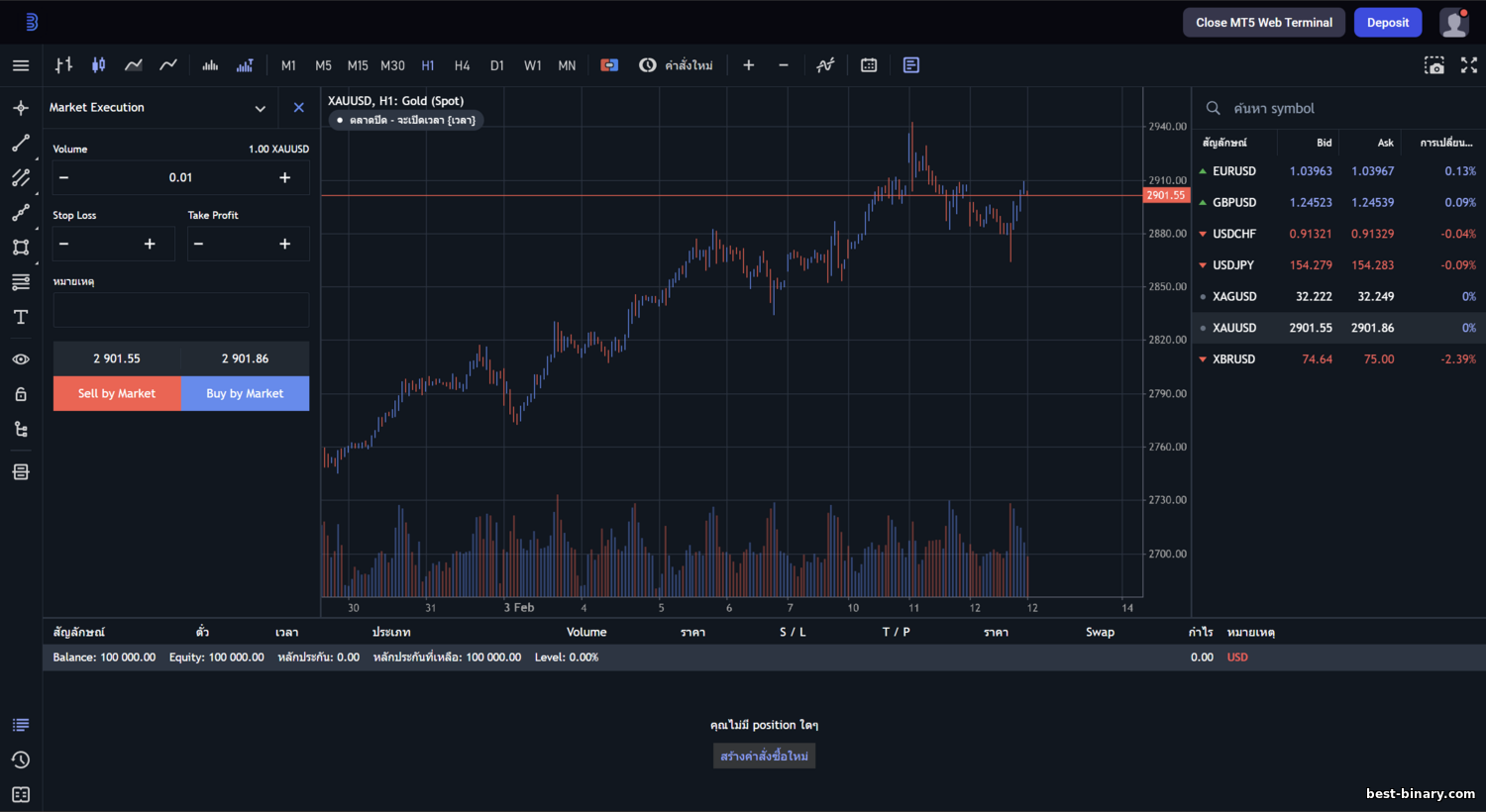Screen dimensions: 1486x812
Task: Choose the text annotation tool
Action: 21,317
